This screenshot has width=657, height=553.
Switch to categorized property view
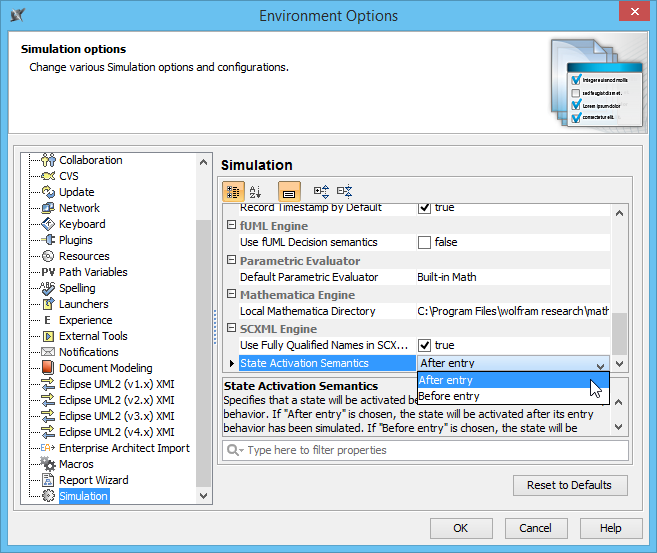tap(233, 190)
